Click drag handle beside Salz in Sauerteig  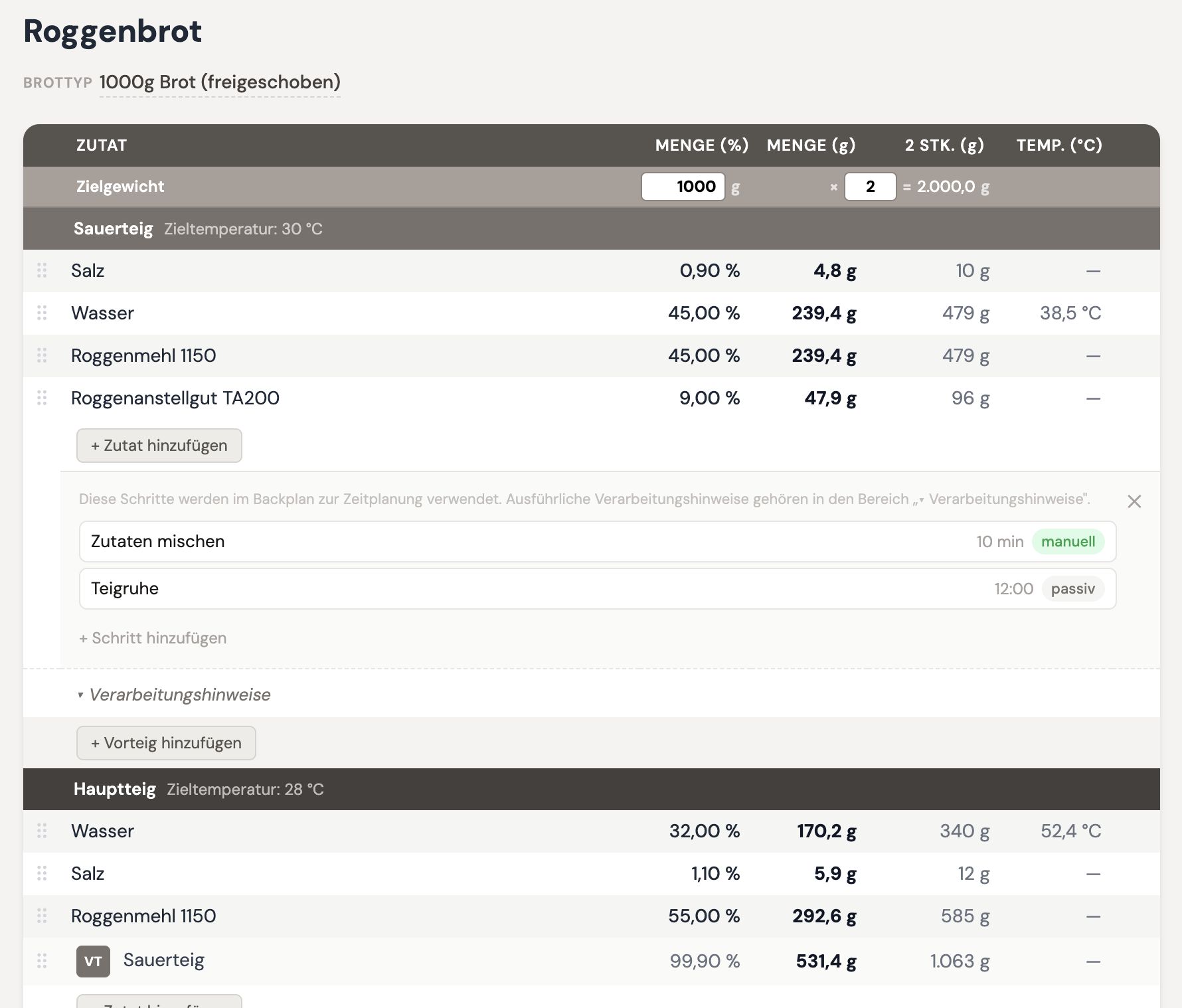point(42,270)
